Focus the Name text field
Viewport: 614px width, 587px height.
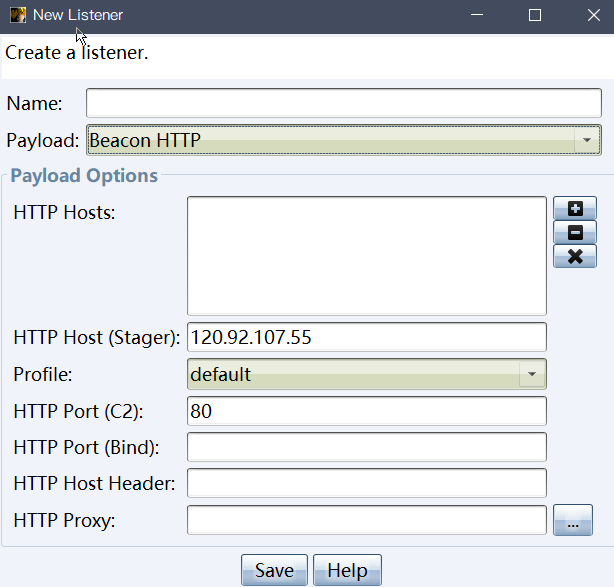pyautogui.click(x=343, y=103)
